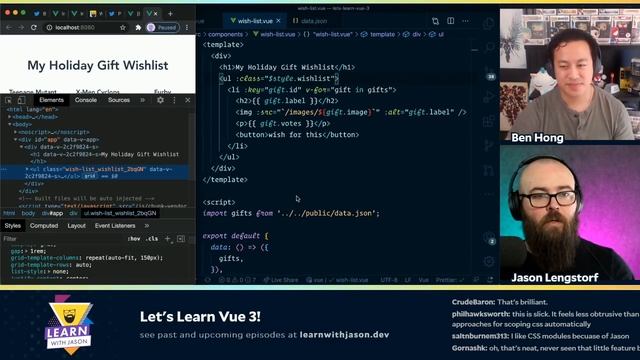Click the localhost address bar
The height and width of the screenshot is (360, 640).
(x=86, y=27)
